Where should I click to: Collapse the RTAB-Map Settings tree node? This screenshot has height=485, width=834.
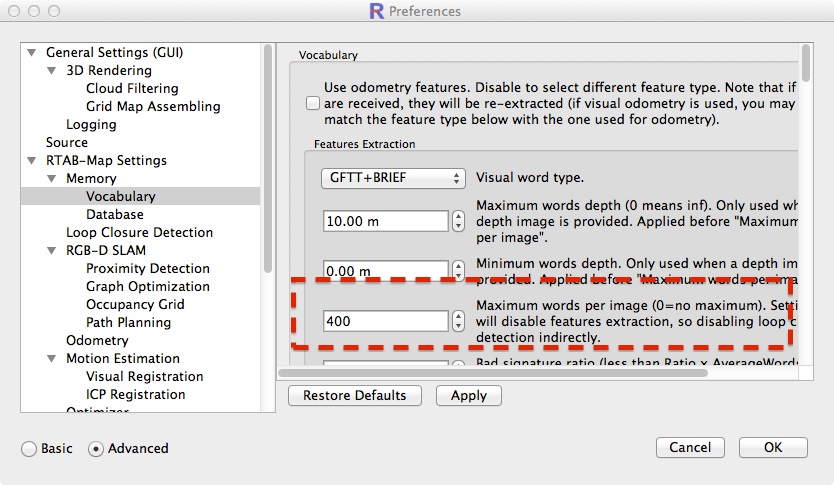[x=33, y=161]
